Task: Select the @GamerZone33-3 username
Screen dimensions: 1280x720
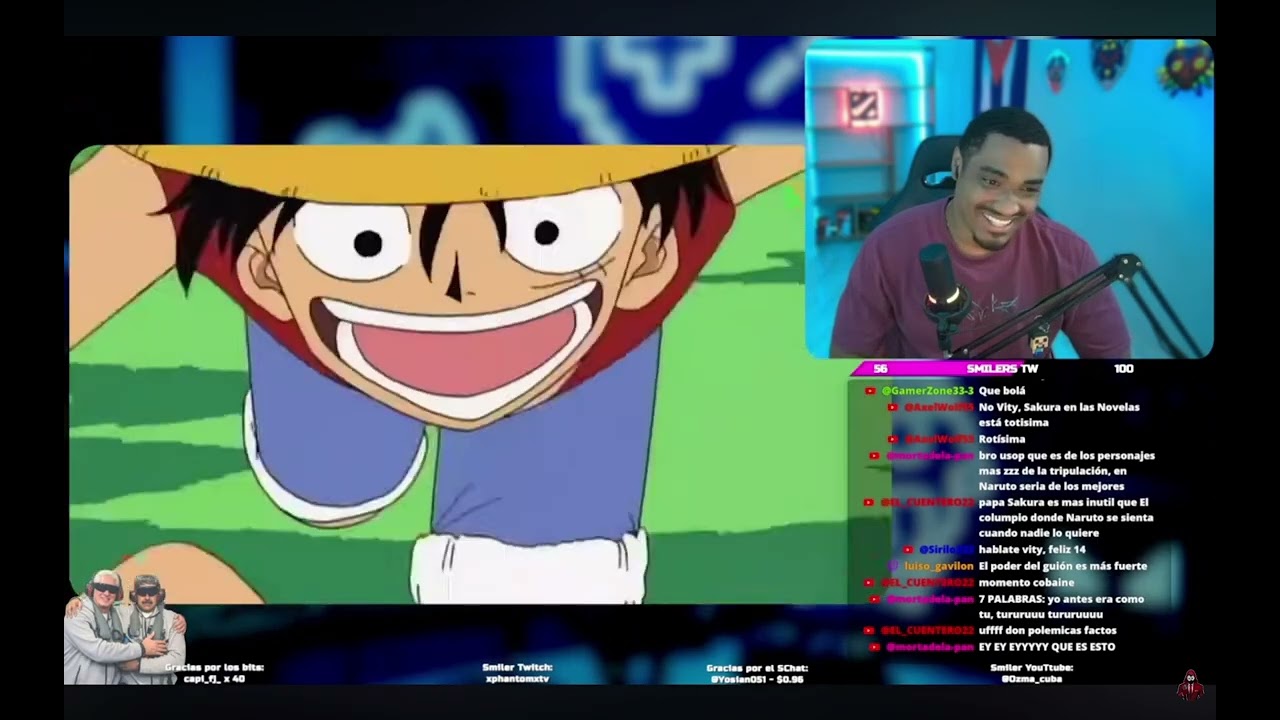Action: pyautogui.click(x=927, y=391)
